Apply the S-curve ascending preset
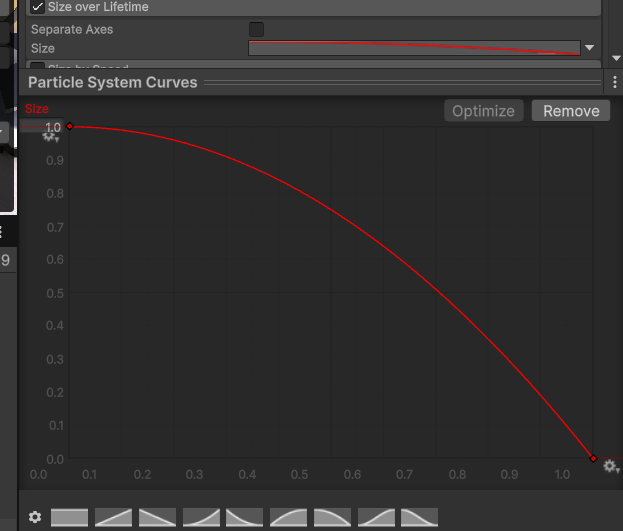The width and height of the screenshot is (623, 531). click(x=376, y=517)
